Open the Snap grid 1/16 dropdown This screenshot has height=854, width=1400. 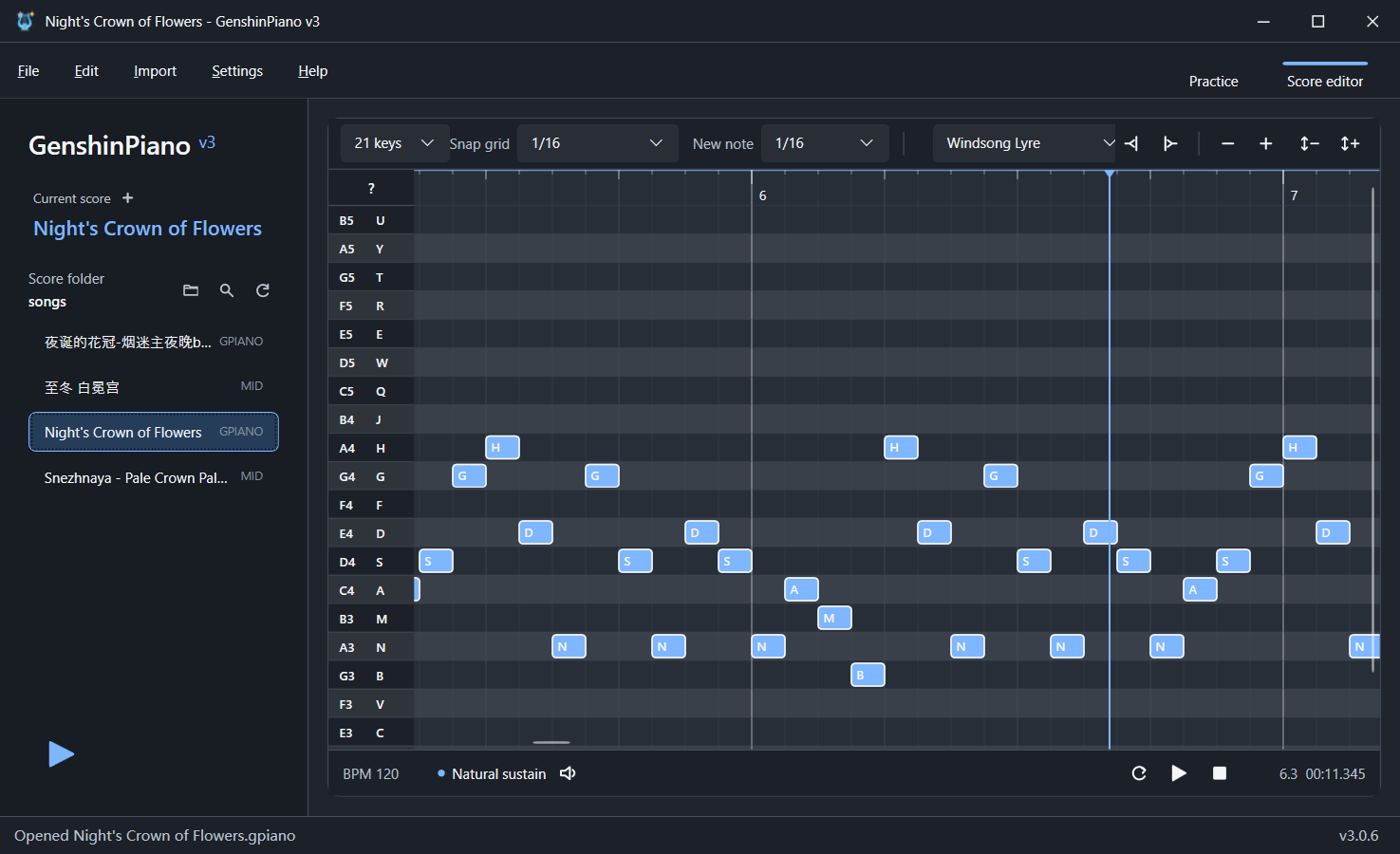(x=598, y=143)
